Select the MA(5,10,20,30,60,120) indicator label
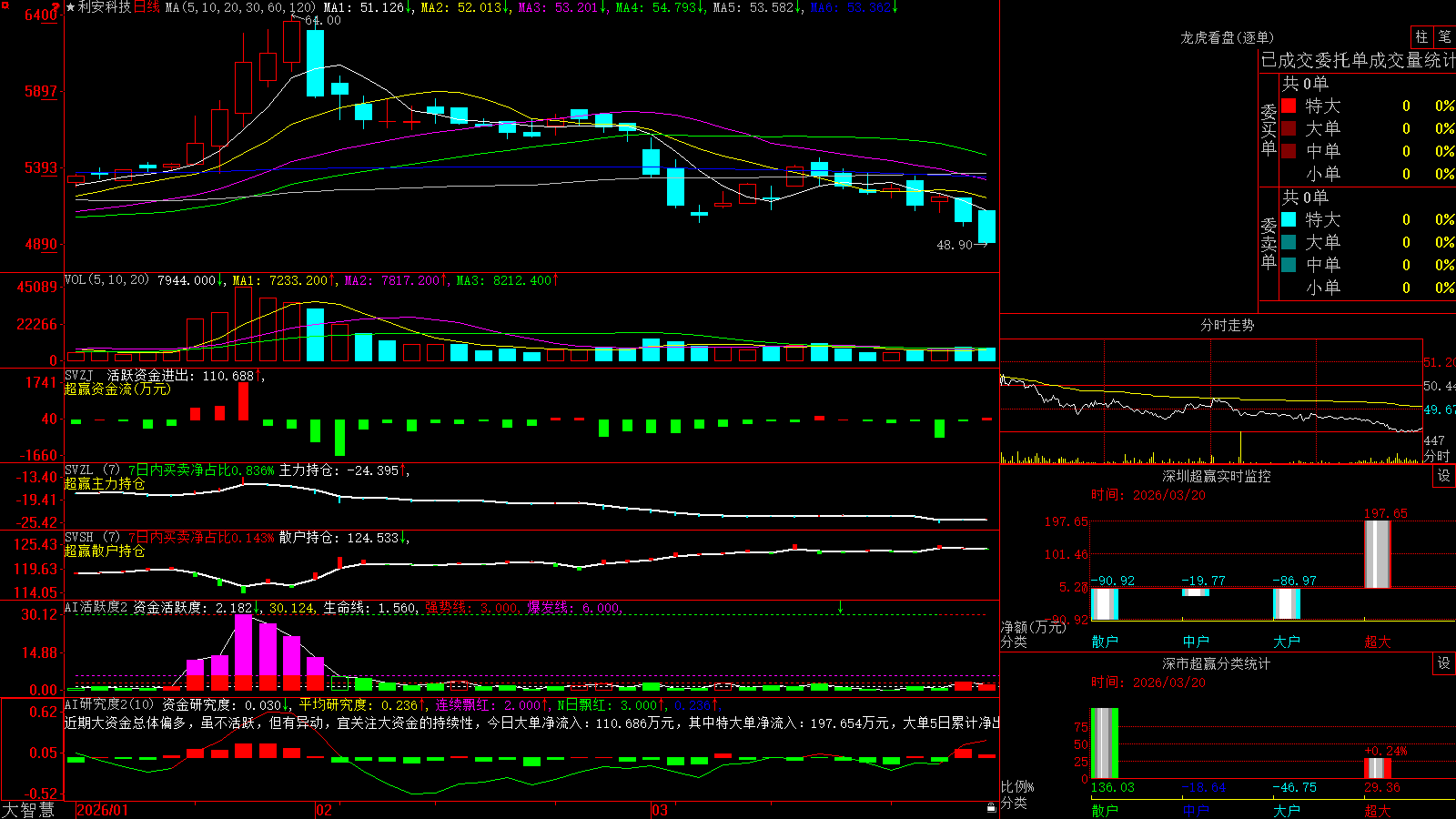 (x=240, y=7)
